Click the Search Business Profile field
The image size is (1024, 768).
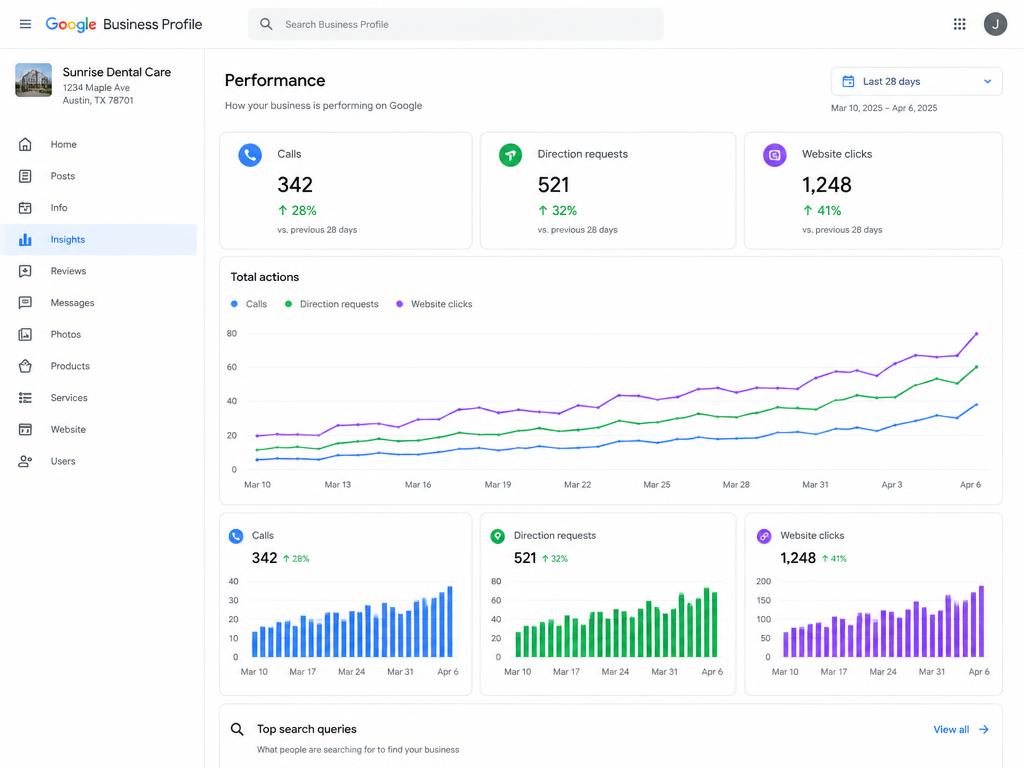coord(456,24)
